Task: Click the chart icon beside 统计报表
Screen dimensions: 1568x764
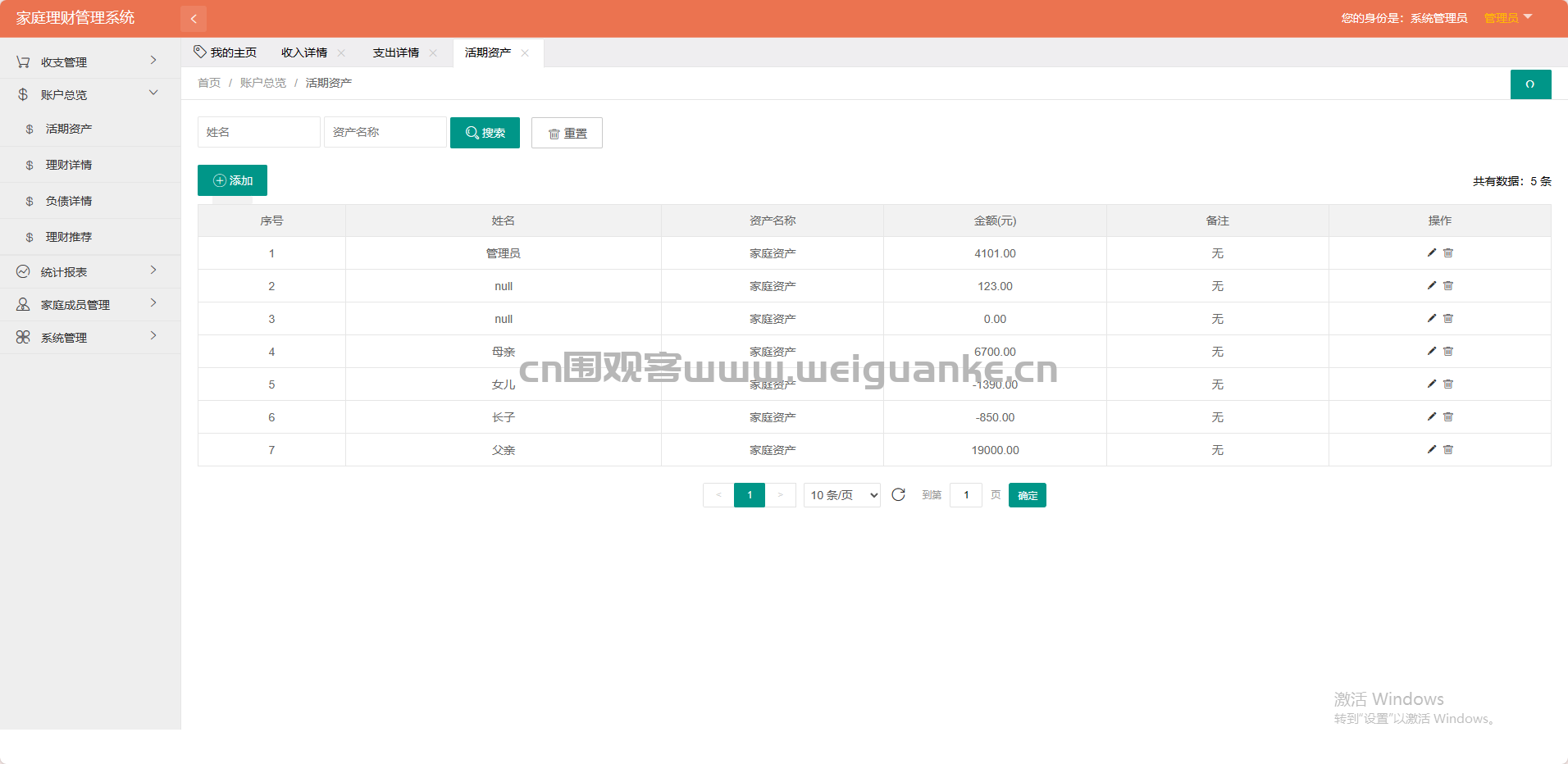Action: pos(23,271)
